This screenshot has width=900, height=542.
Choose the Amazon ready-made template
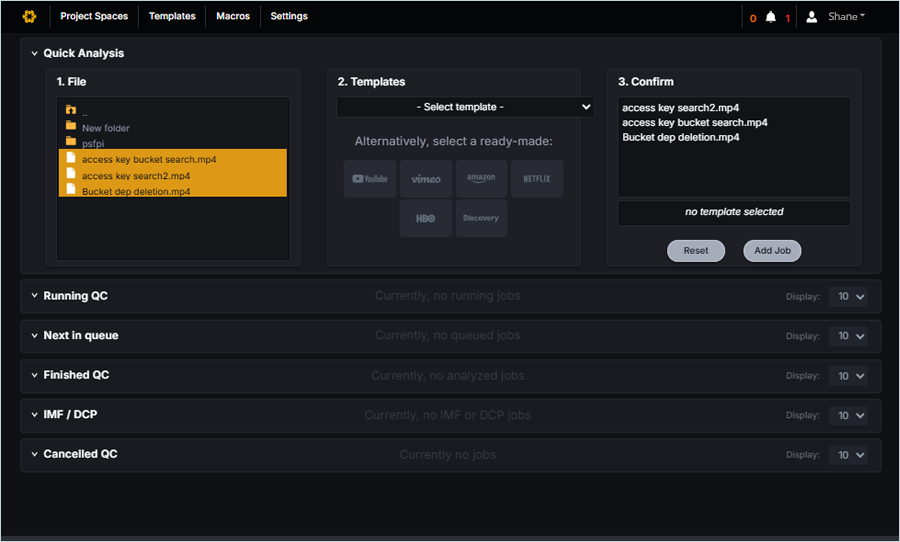pos(481,179)
